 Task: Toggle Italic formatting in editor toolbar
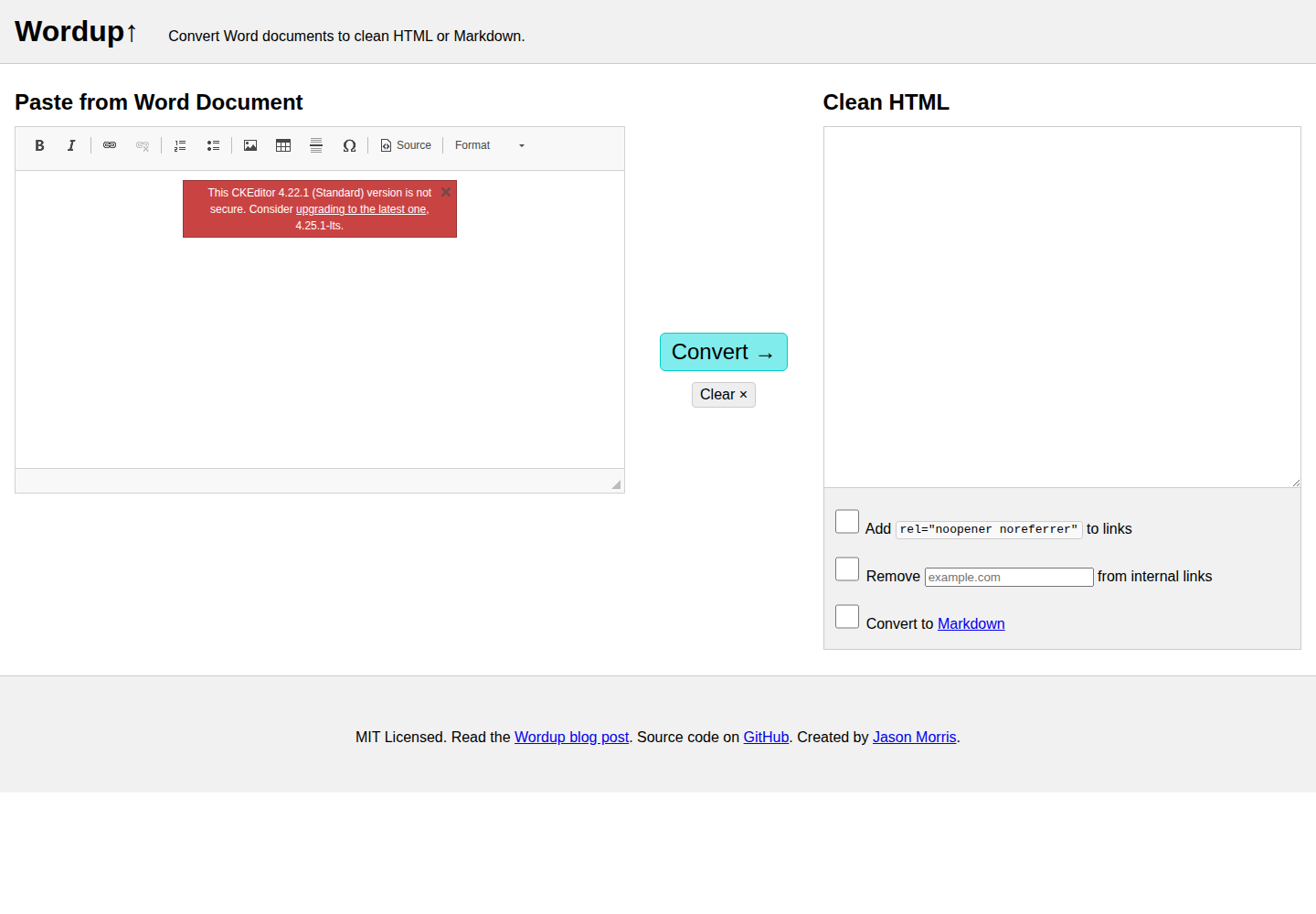pos(71,145)
